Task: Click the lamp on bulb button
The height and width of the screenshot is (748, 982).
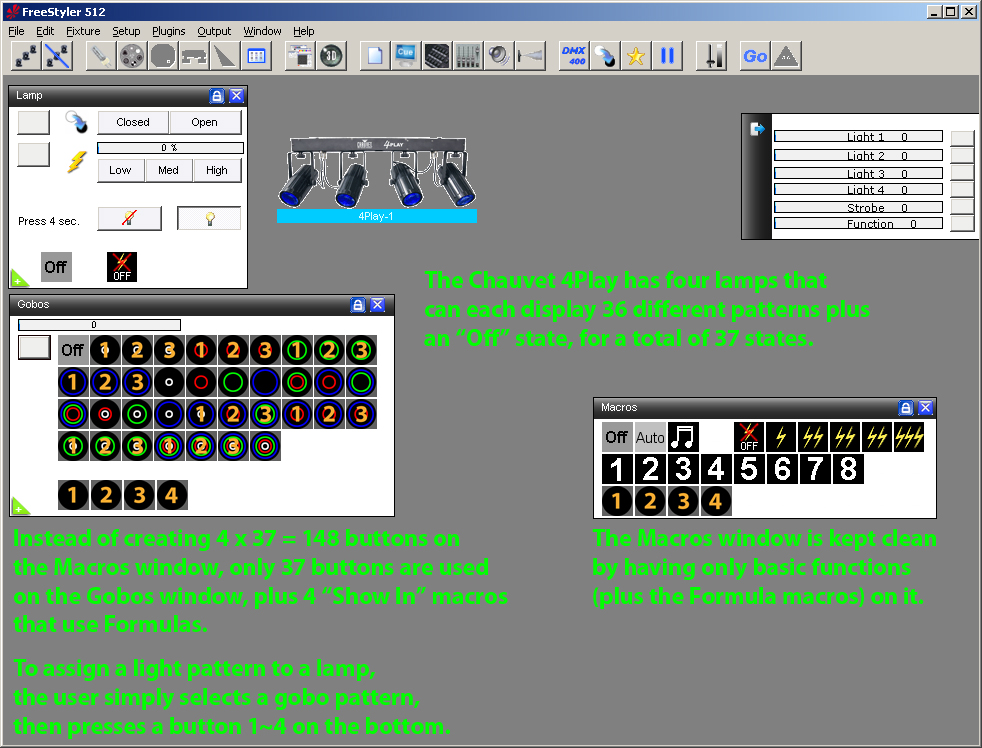Action: [x=209, y=219]
